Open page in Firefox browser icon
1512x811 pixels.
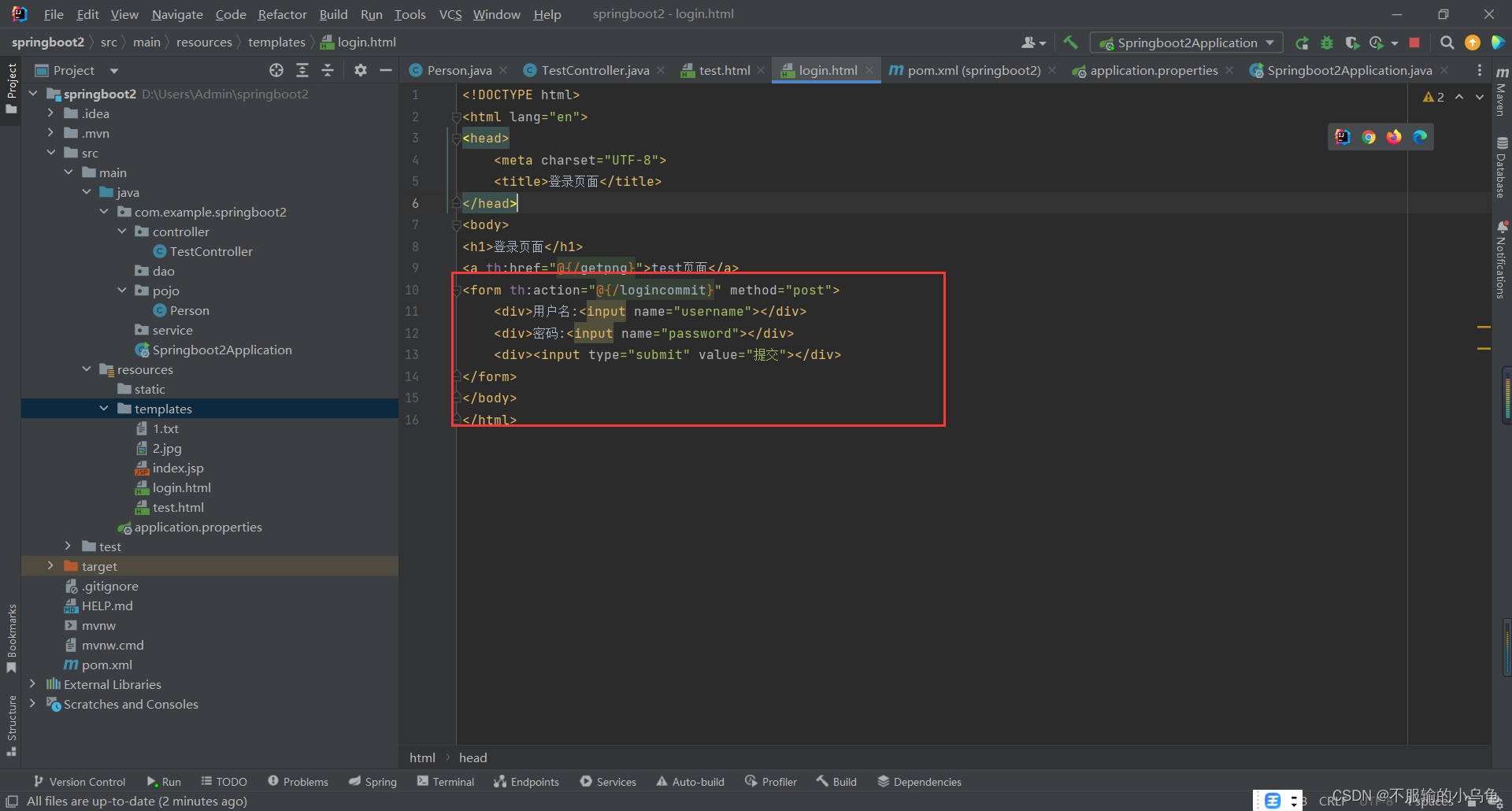click(1394, 137)
